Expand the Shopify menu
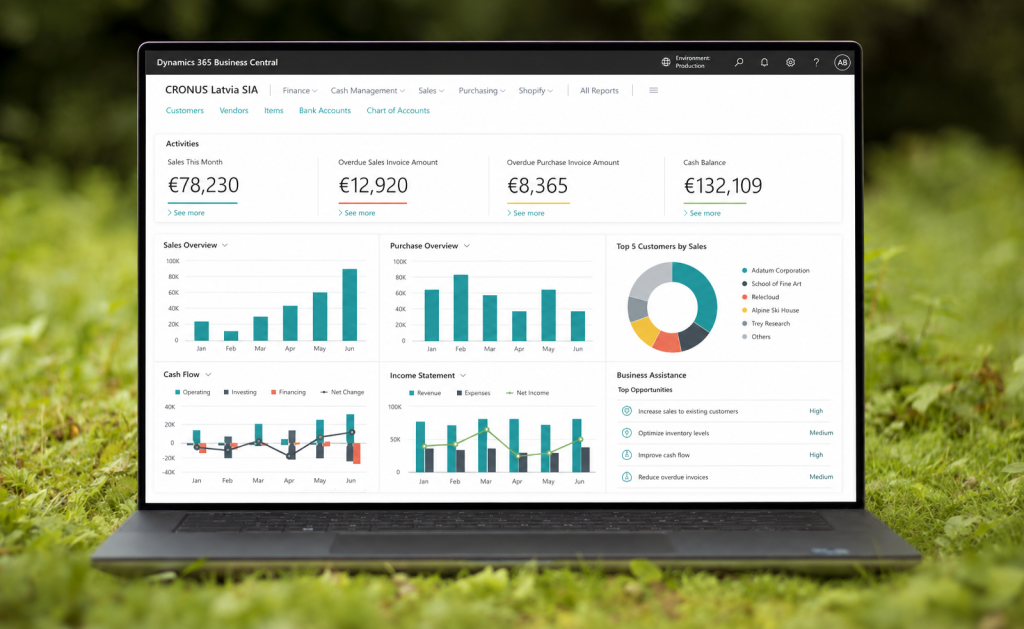 pos(536,91)
